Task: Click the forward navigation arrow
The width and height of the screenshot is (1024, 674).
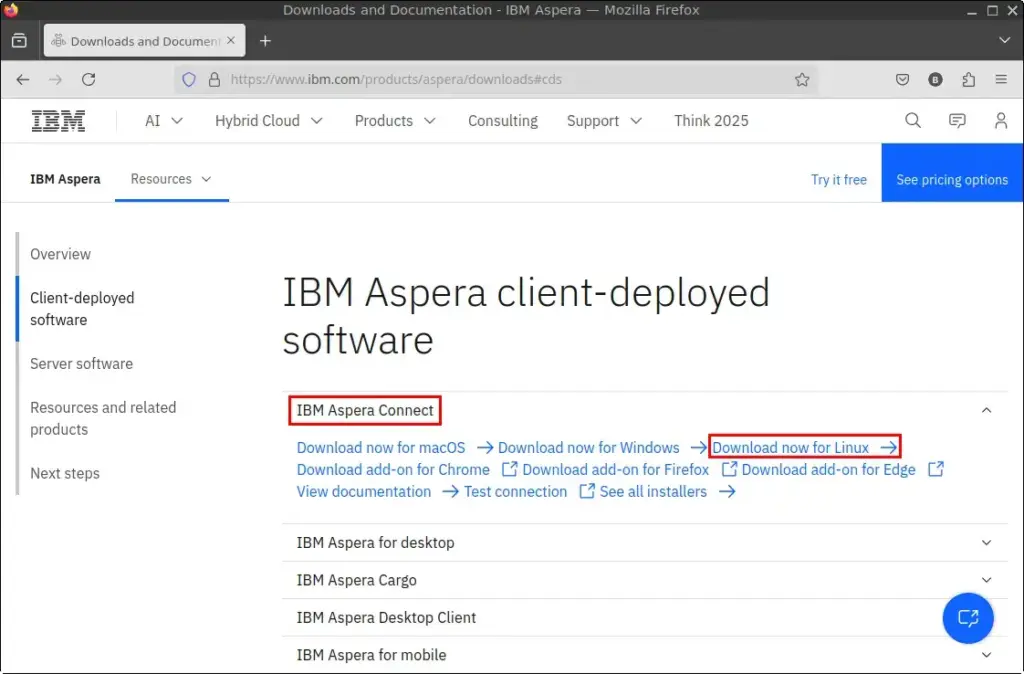Action: tap(56, 80)
